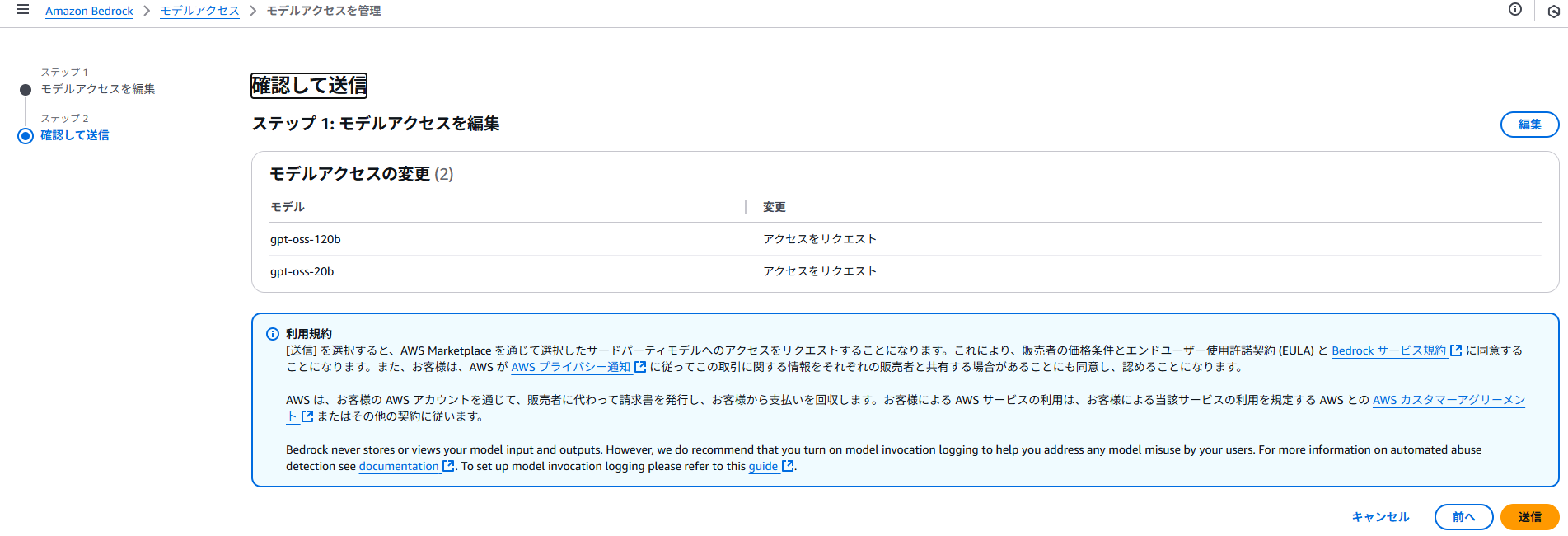
Task: Click アクセスをリクエスト in the gpt-oss-120b row
Action: 820,239
